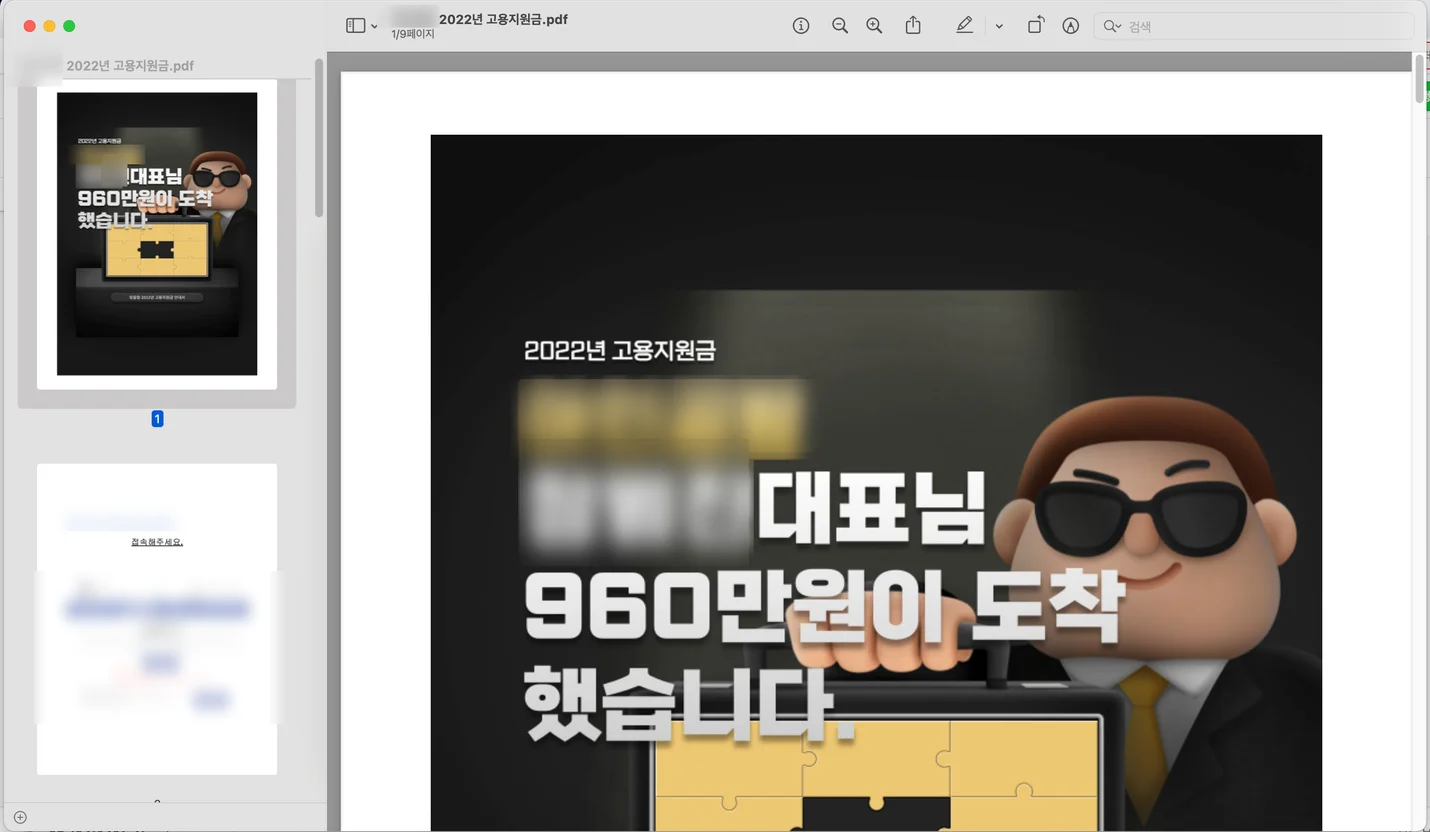
Task: Click the 1/9페이지 page indicator
Action: click(413, 34)
